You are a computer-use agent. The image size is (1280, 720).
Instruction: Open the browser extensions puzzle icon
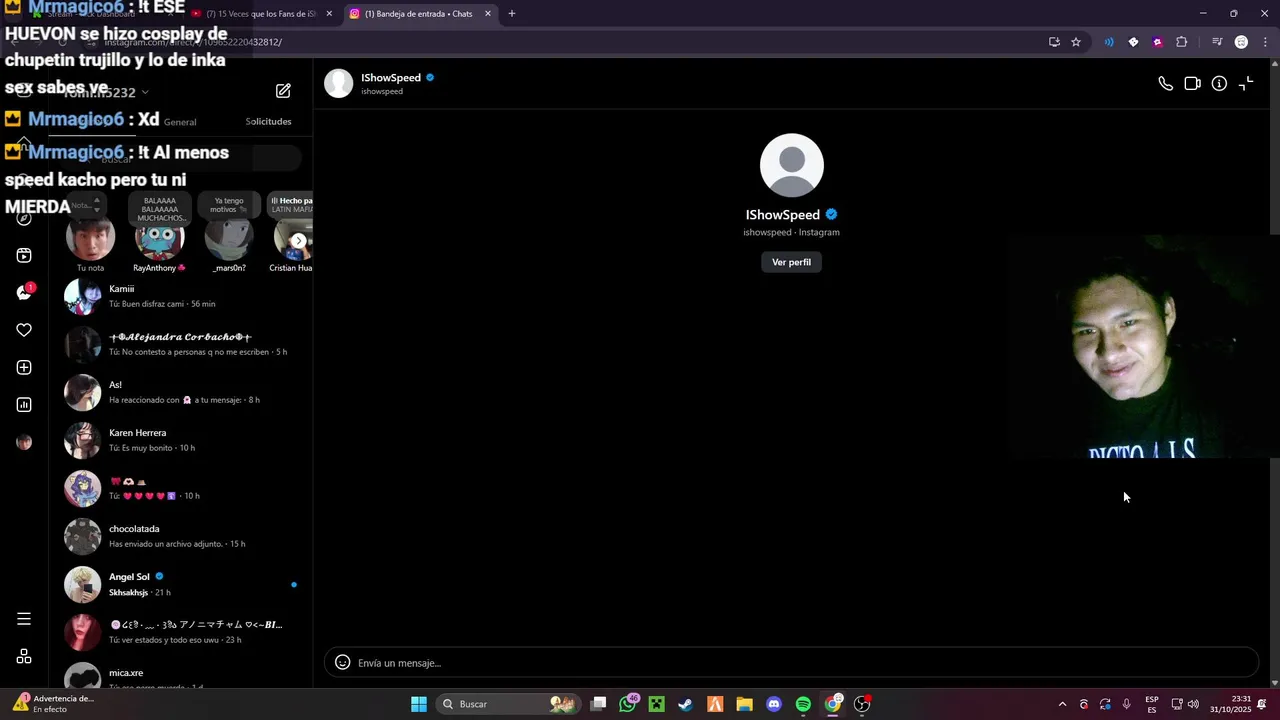(1182, 42)
